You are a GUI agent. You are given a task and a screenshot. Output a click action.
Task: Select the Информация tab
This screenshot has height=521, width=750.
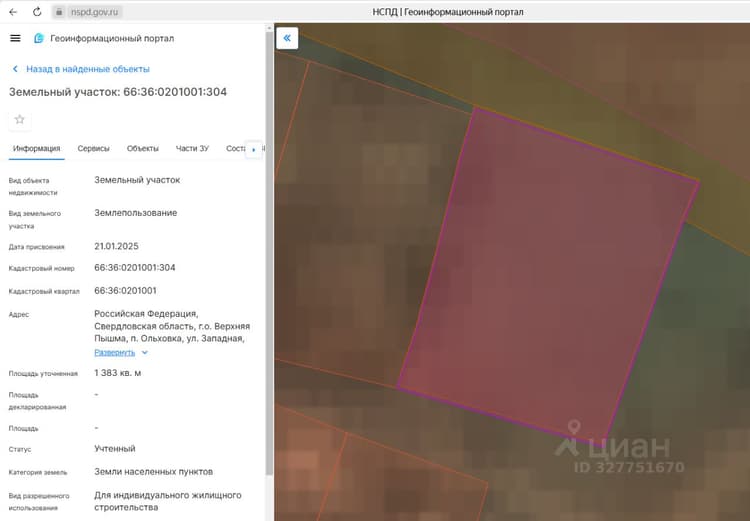36,148
